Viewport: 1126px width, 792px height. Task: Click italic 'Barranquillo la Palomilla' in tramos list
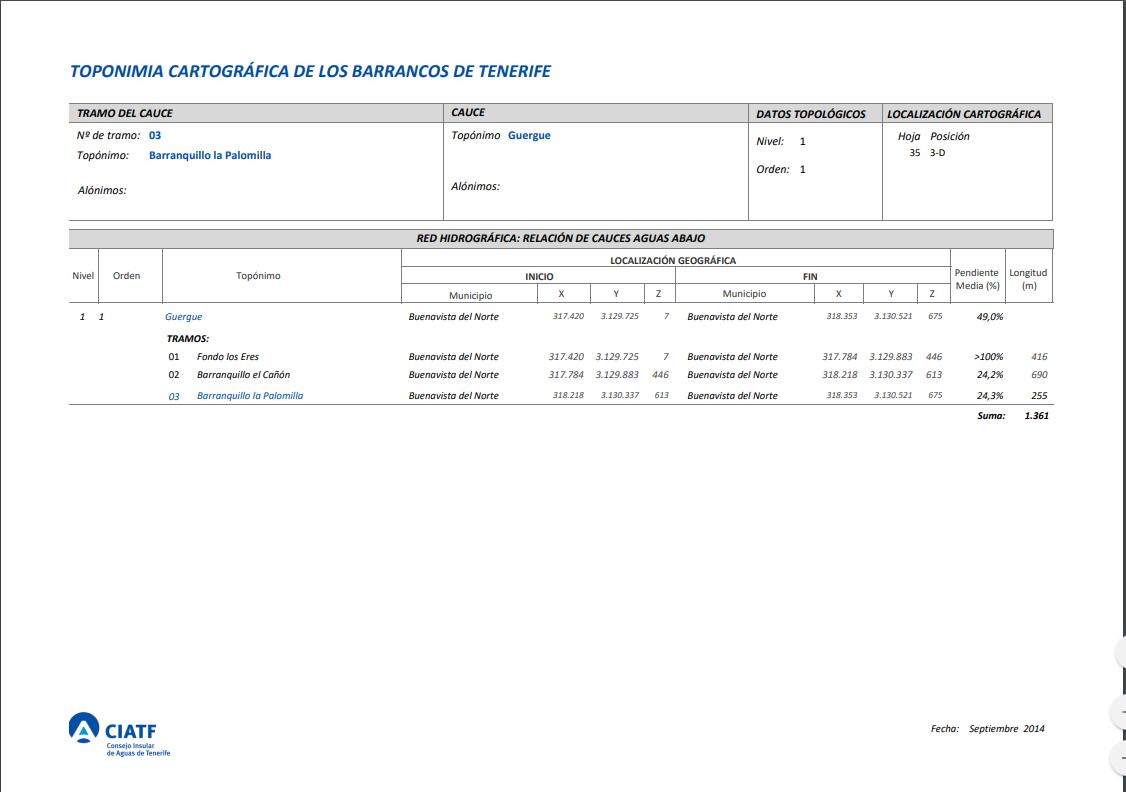coord(250,396)
